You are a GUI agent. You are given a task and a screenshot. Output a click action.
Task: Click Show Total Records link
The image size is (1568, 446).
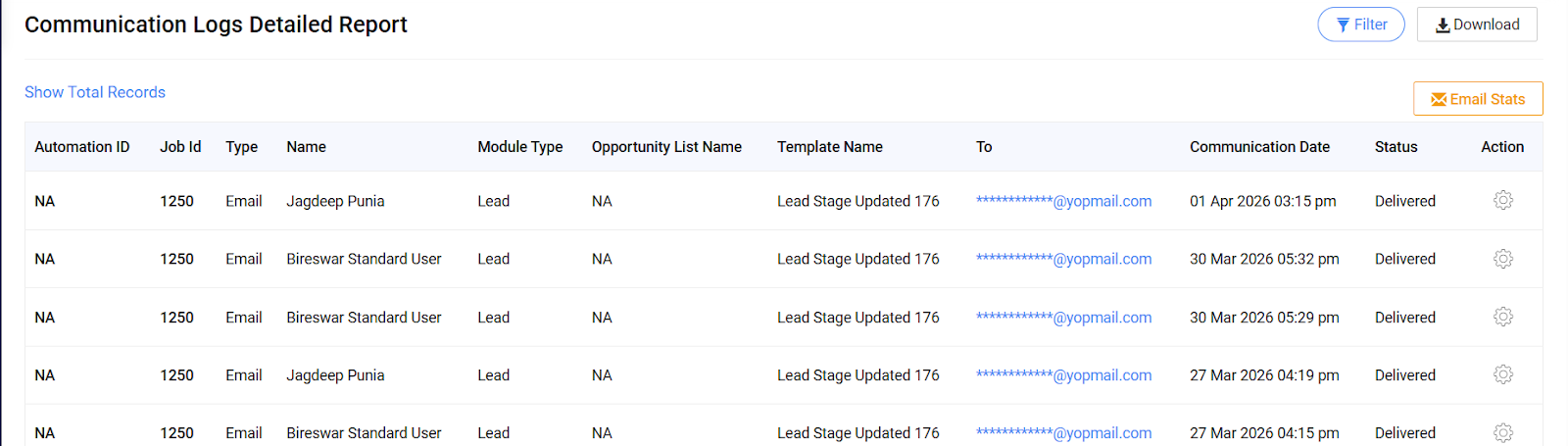(x=95, y=92)
